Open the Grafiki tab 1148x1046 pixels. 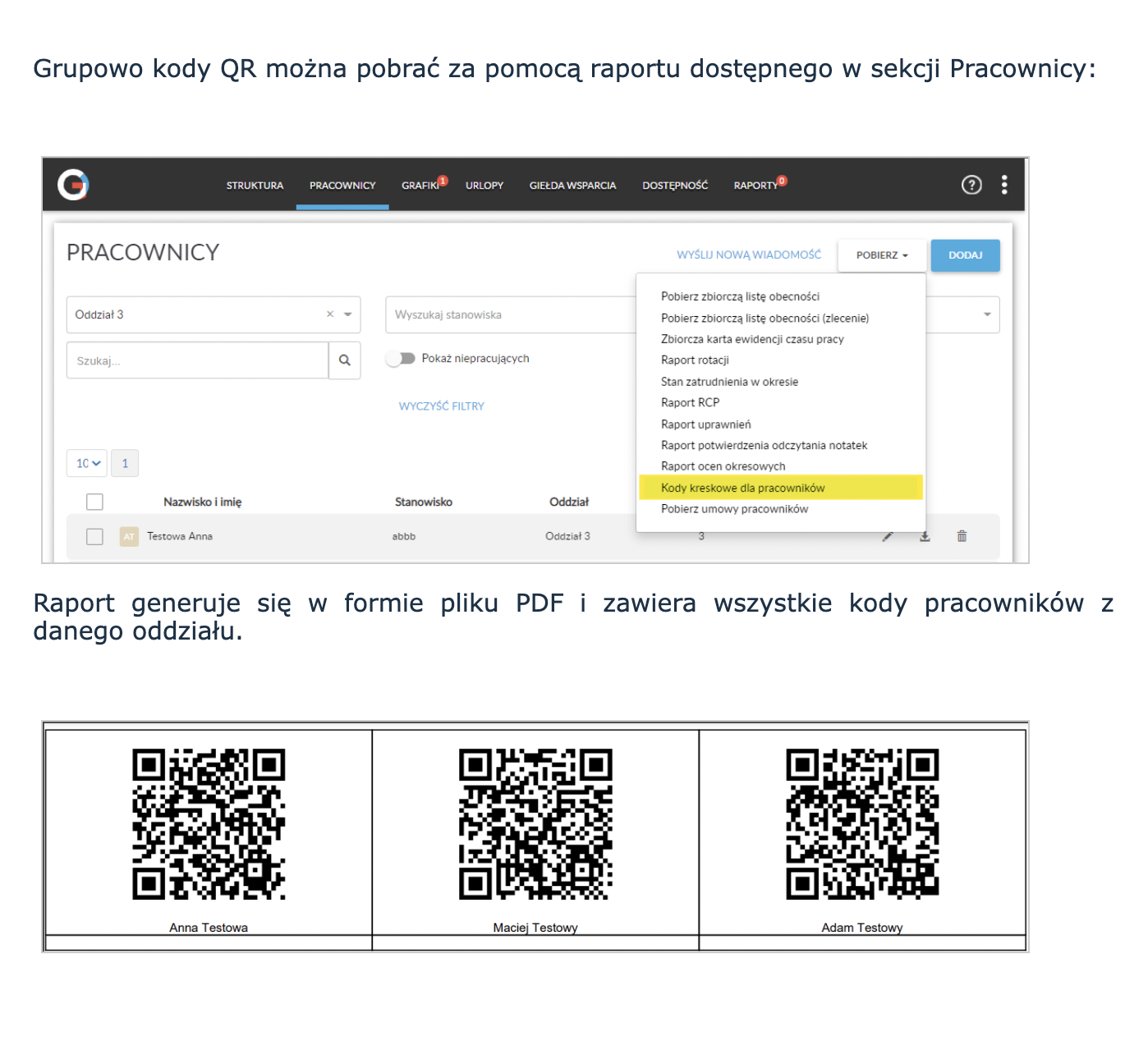click(x=420, y=186)
